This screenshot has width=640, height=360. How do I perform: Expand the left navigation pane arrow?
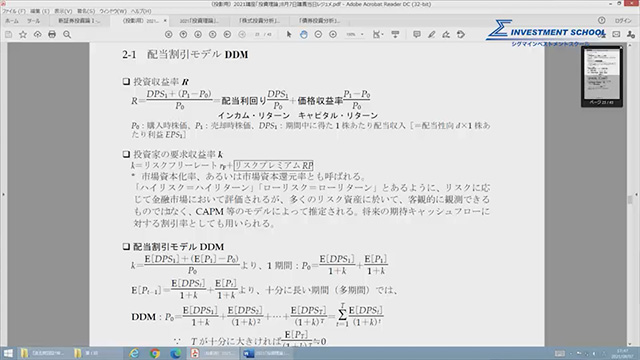pyautogui.click(x=3, y=195)
